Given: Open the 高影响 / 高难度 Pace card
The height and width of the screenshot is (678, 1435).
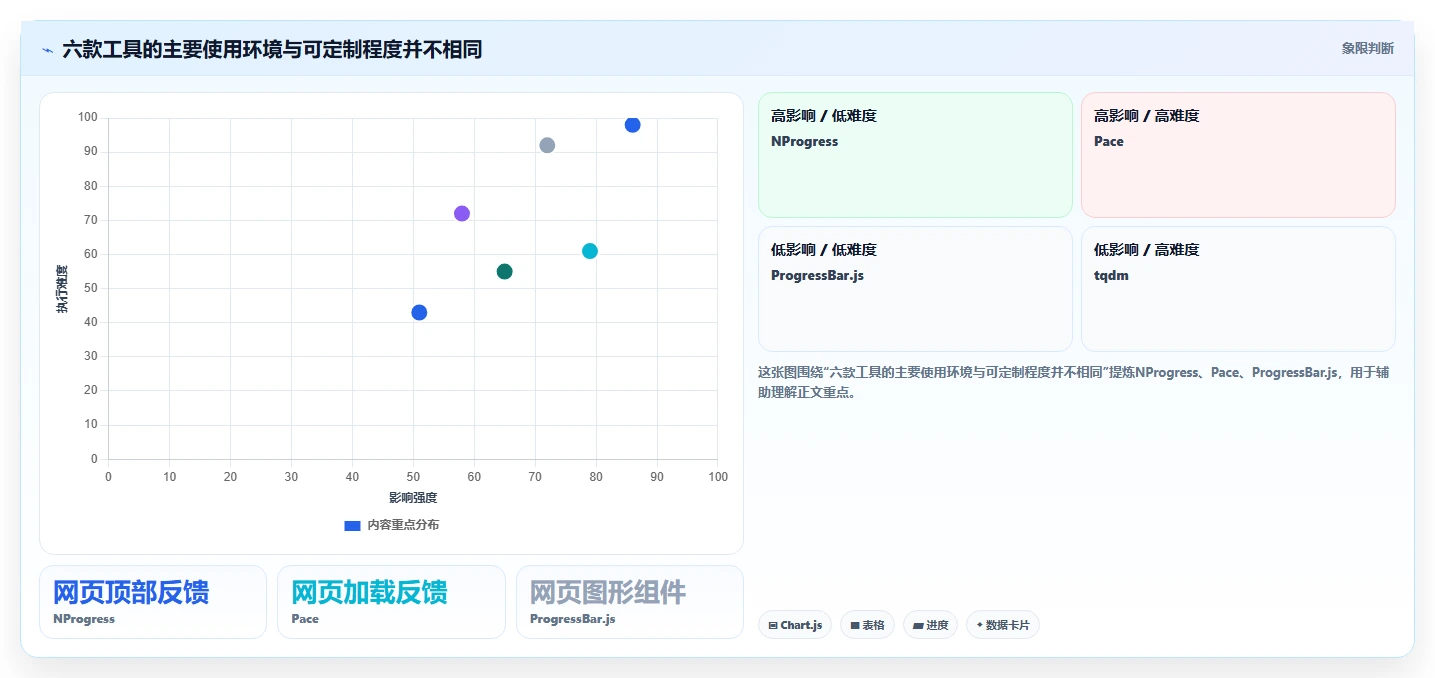Looking at the screenshot, I should pos(1238,155).
